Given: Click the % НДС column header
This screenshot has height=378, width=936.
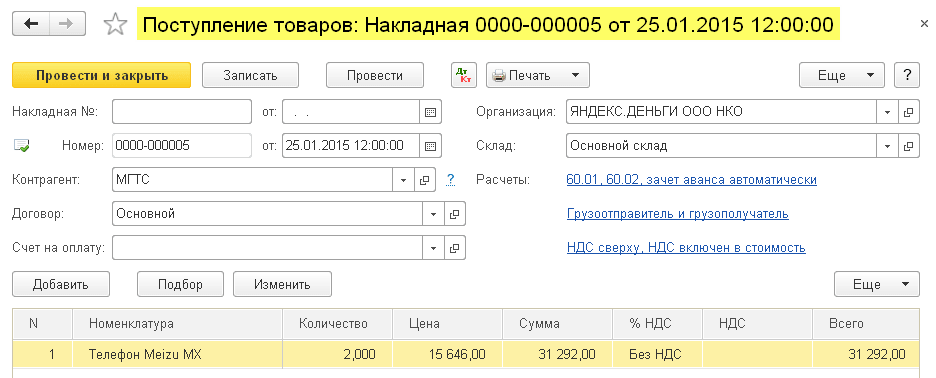Looking at the screenshot, I should tap(658, 324).
